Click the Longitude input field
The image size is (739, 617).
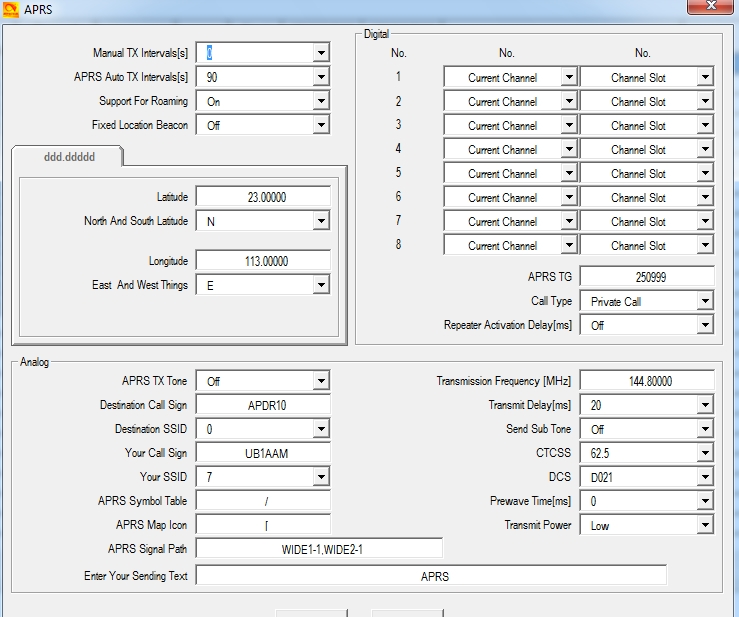263,261
